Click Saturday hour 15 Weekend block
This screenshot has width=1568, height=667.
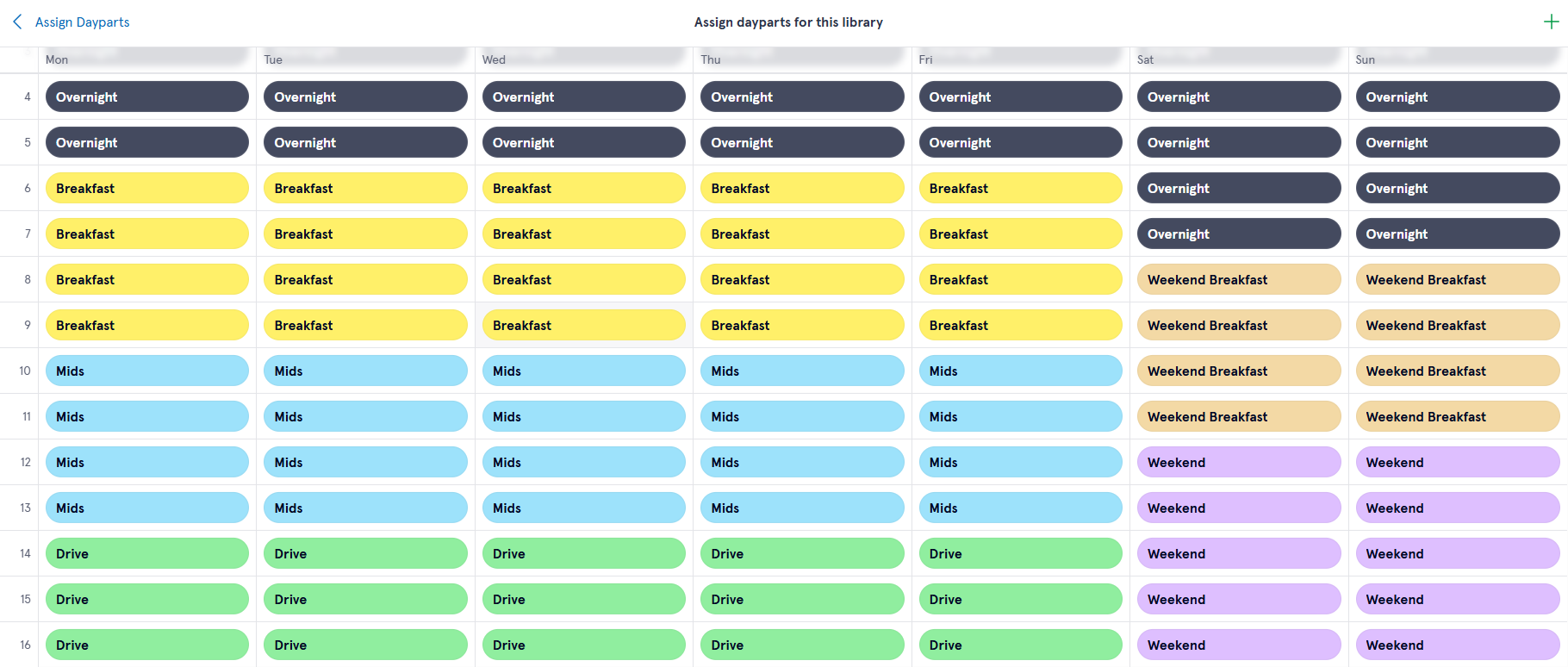(1238, 599)
